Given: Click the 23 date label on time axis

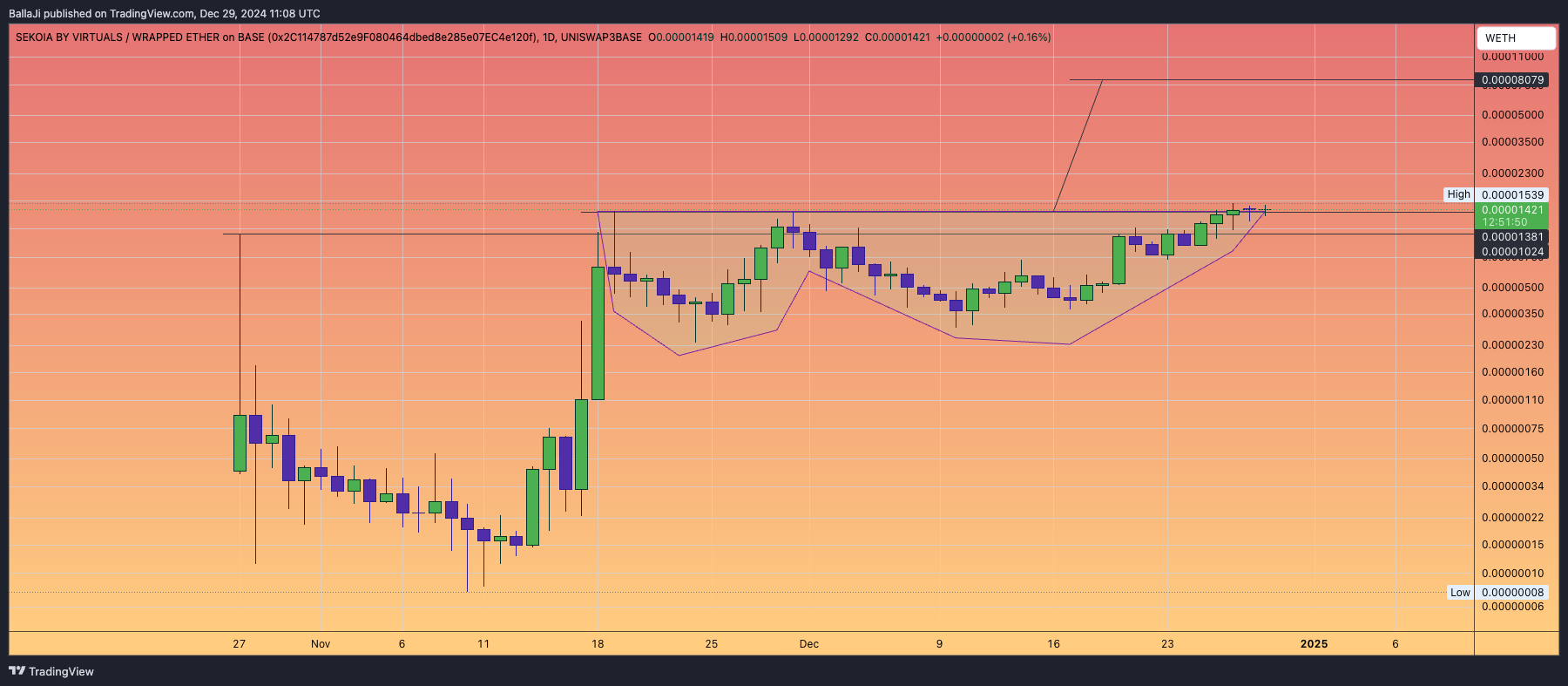Looking at the screenshot, I should tap(1167, 644).
